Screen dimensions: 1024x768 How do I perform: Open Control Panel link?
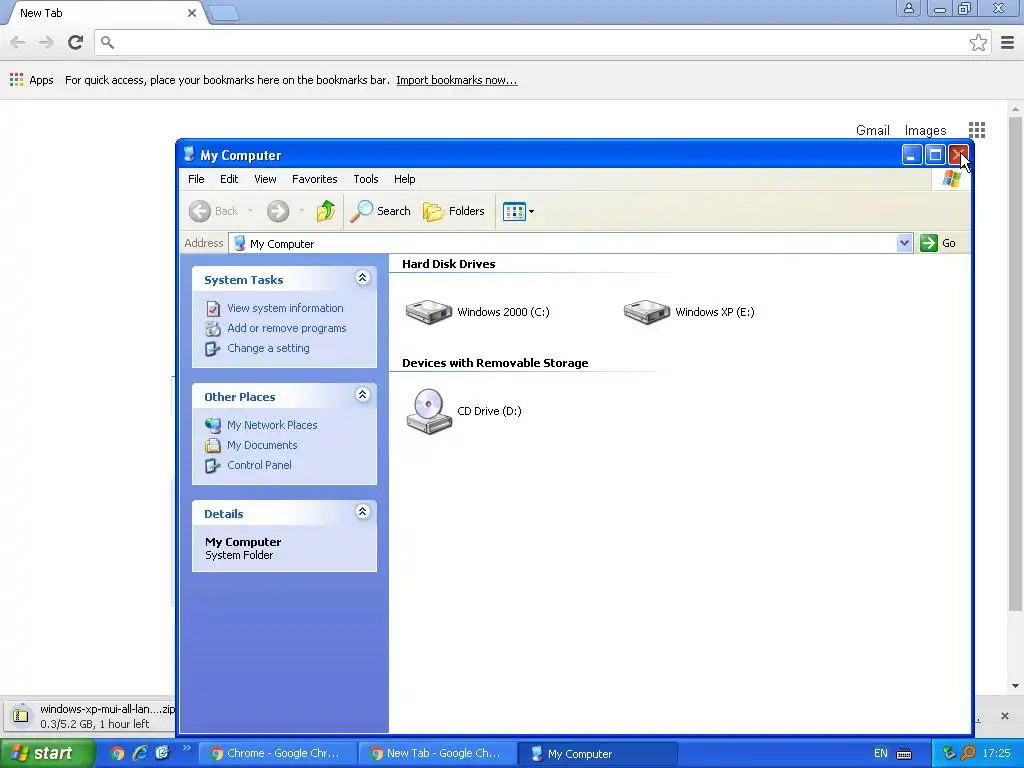[x=259, y=466]
